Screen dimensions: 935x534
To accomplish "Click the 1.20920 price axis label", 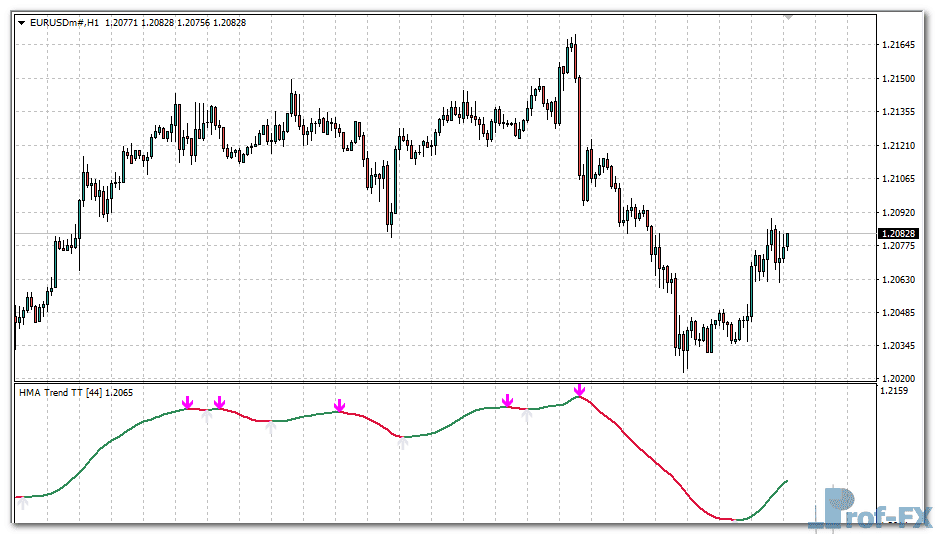I will coord(899,212).
